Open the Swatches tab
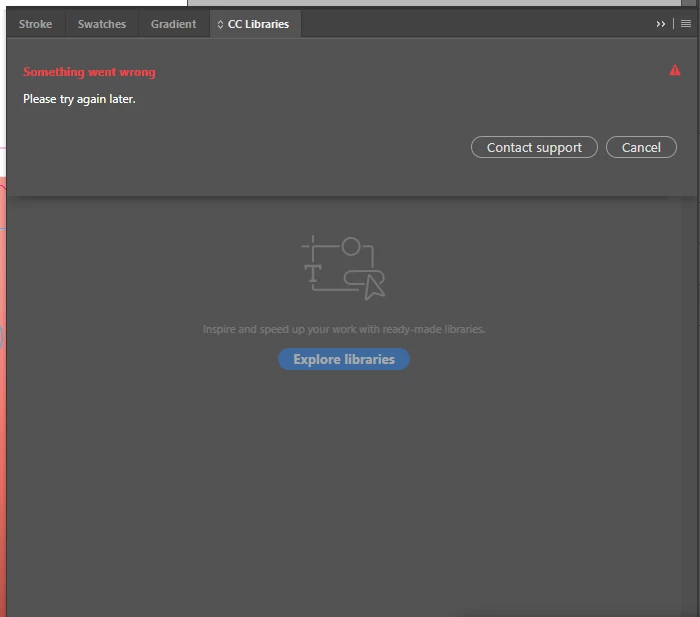 point(102,24)
